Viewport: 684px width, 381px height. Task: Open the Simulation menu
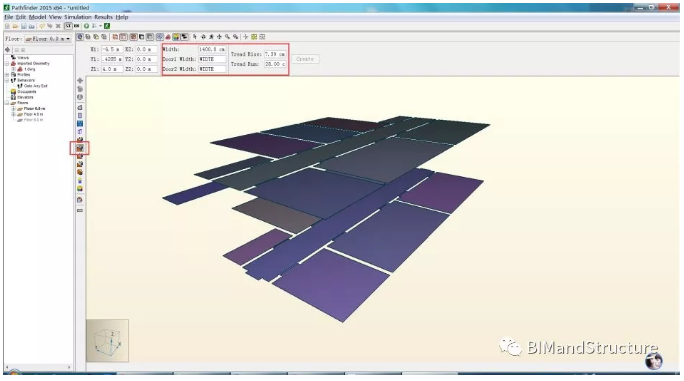78,17
